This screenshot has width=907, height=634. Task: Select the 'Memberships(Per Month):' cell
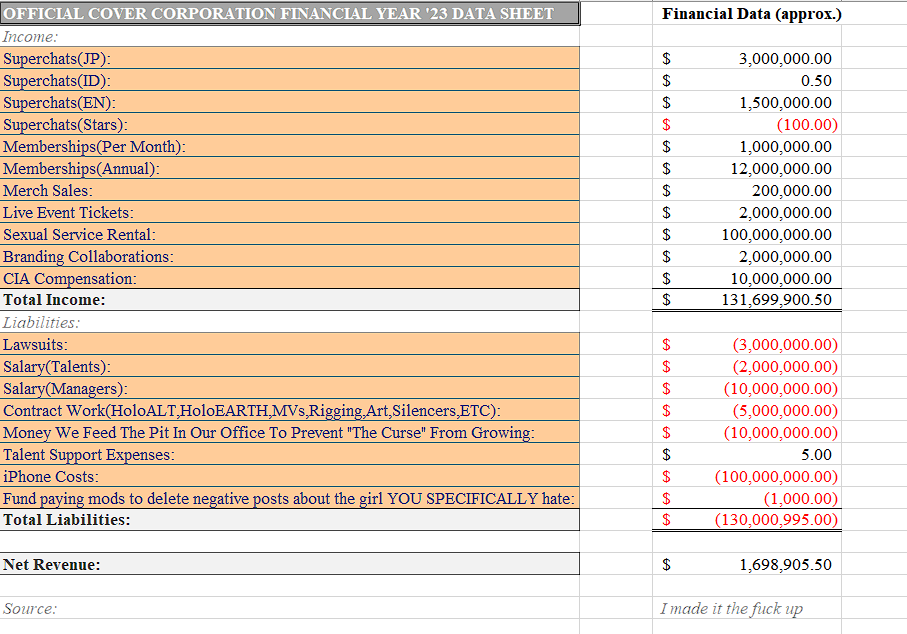(x=289, y=146)
